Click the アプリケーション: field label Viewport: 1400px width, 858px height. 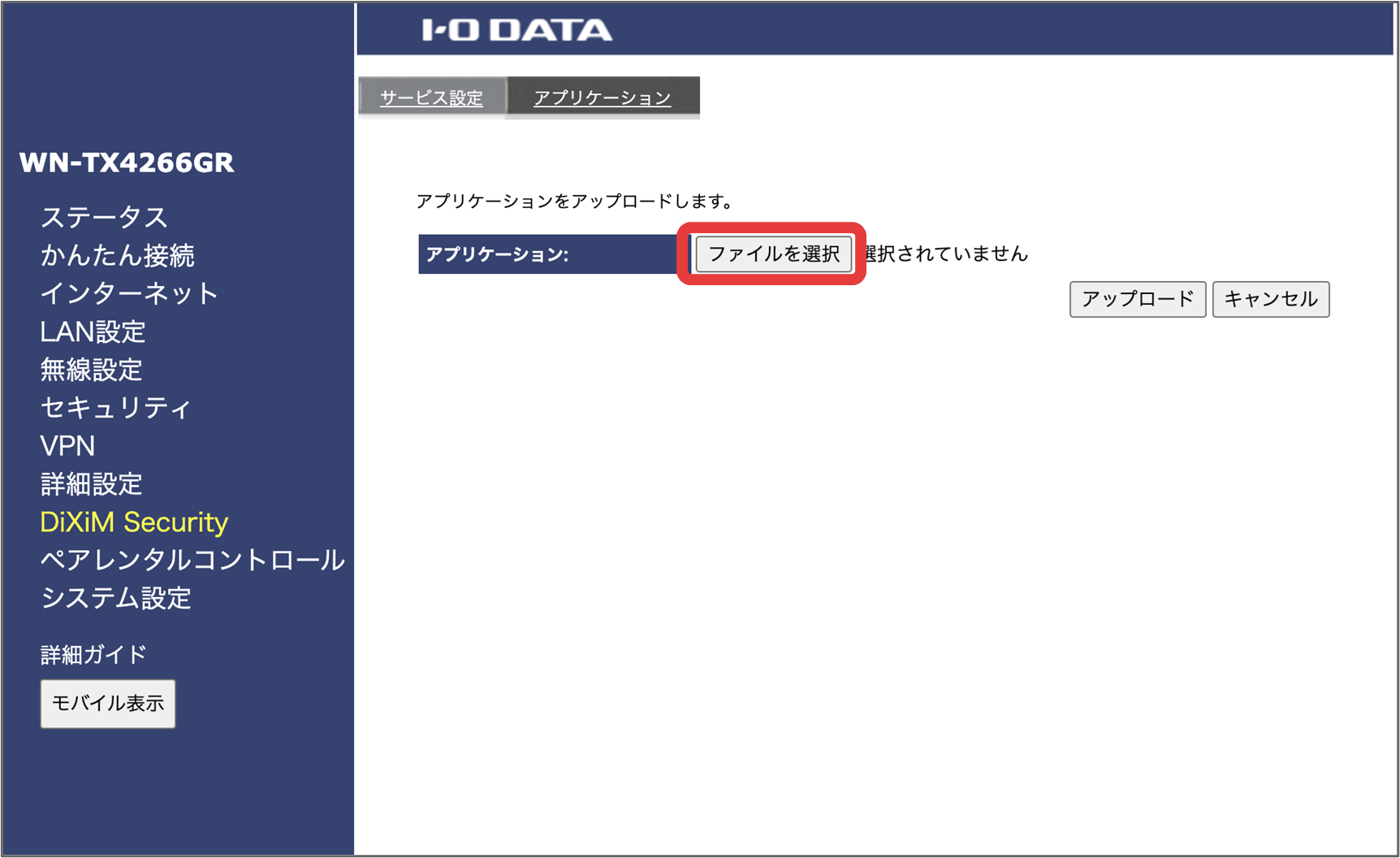tap(497, 254)
